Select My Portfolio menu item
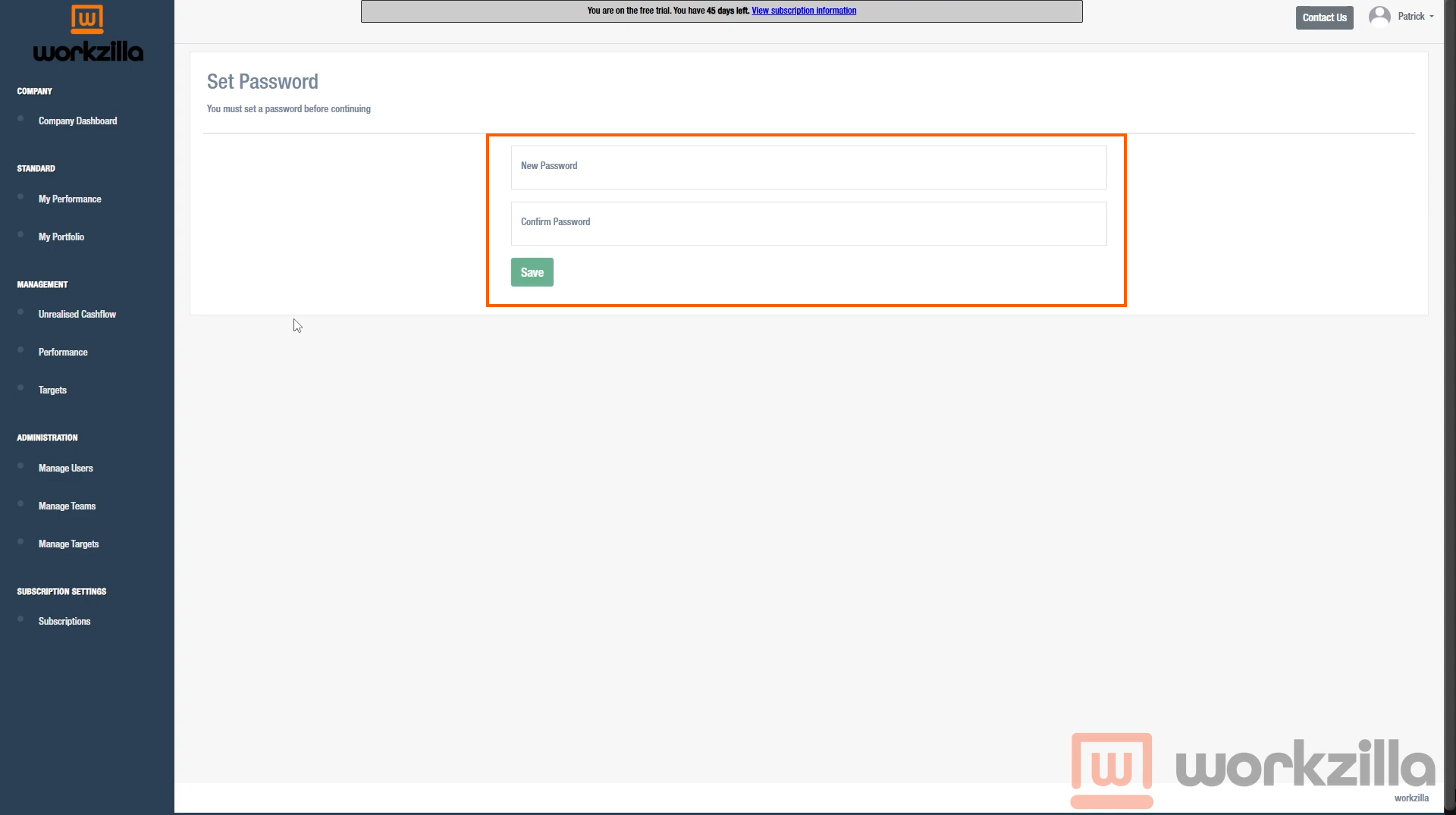The height and width of the screenshot is (815, 1456). pyautogui.click(x=61, y=237)
